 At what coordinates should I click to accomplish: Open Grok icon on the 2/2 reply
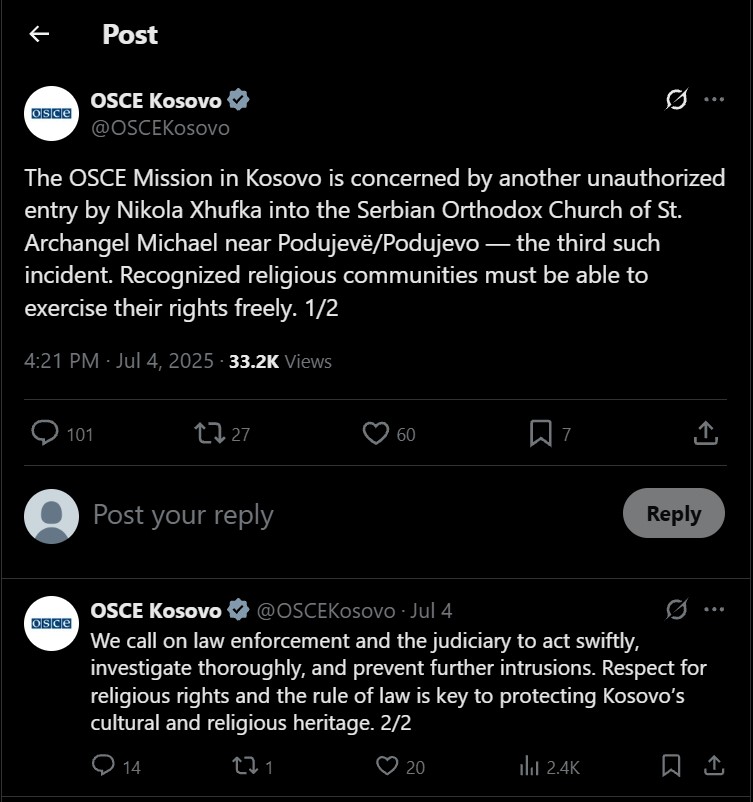676,609
